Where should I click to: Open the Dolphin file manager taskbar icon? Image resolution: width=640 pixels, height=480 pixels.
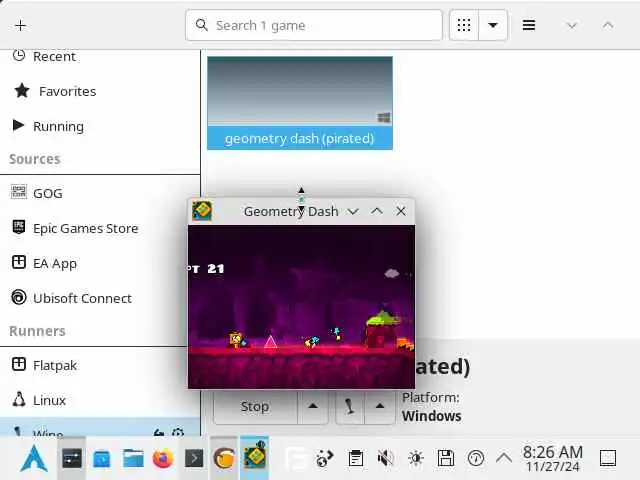pyautogui.click(x=133, y=458)
